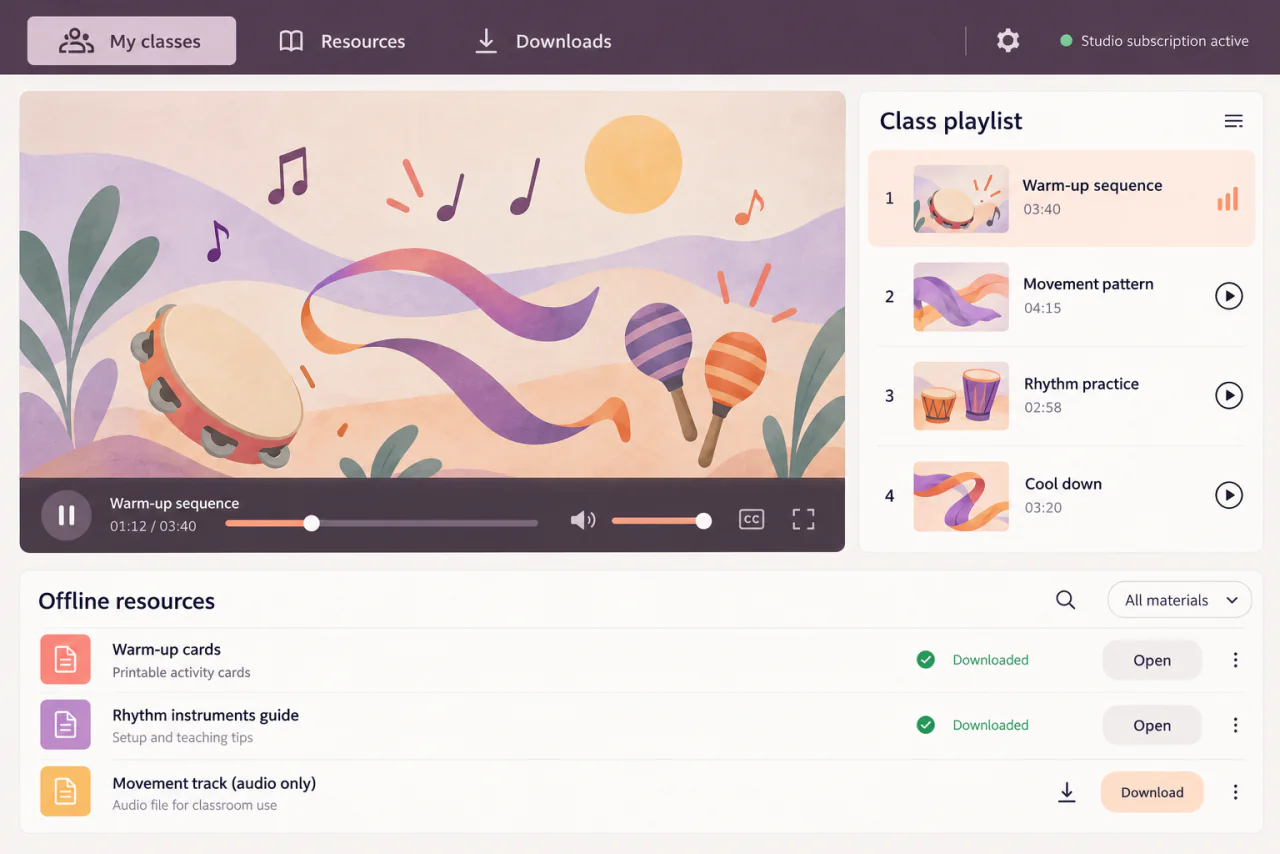Enter fullscreen video mode
The height and width of the screenshot is (854, 1280).
coord(803,519)
